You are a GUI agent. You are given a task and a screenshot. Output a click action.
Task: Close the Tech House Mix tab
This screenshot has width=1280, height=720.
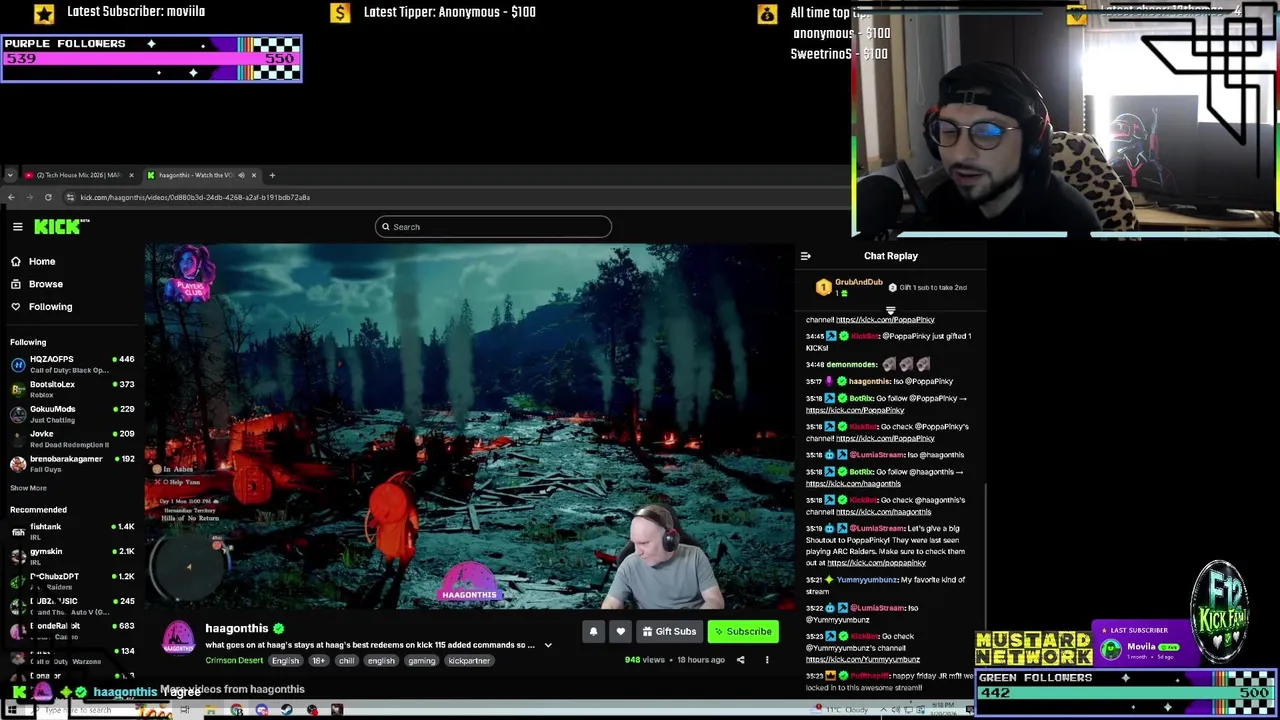pos(131,175)
